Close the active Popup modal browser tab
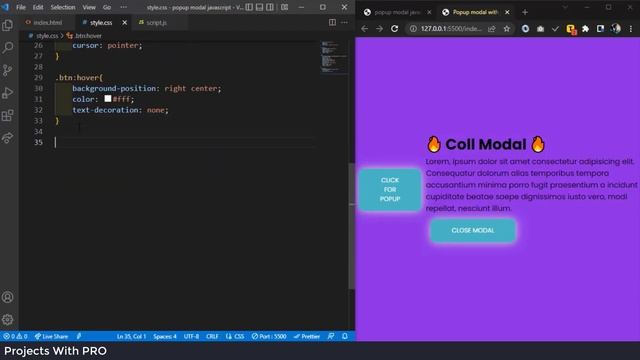Image resolution: width=640 pixels, height=360 pixels. pyautogui.click(x=507, y=12)
